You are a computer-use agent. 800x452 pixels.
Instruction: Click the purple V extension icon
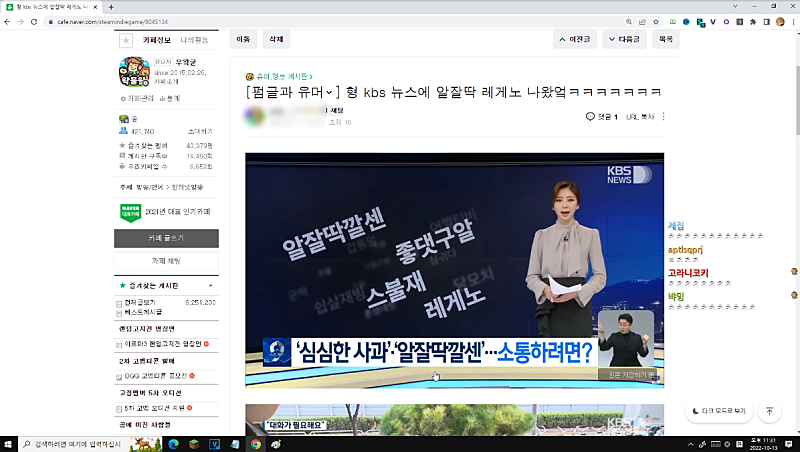pyautogui.click(x=713, y=22)
